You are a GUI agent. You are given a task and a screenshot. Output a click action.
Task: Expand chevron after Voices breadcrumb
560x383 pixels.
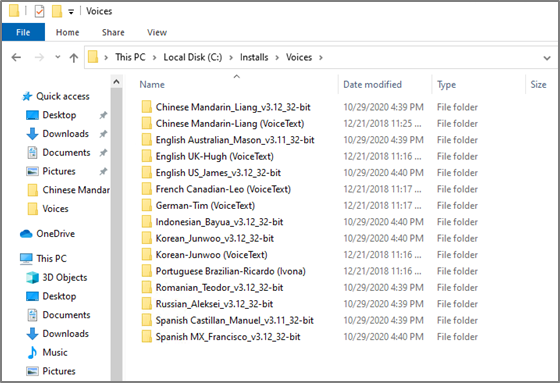pos(321,58)
